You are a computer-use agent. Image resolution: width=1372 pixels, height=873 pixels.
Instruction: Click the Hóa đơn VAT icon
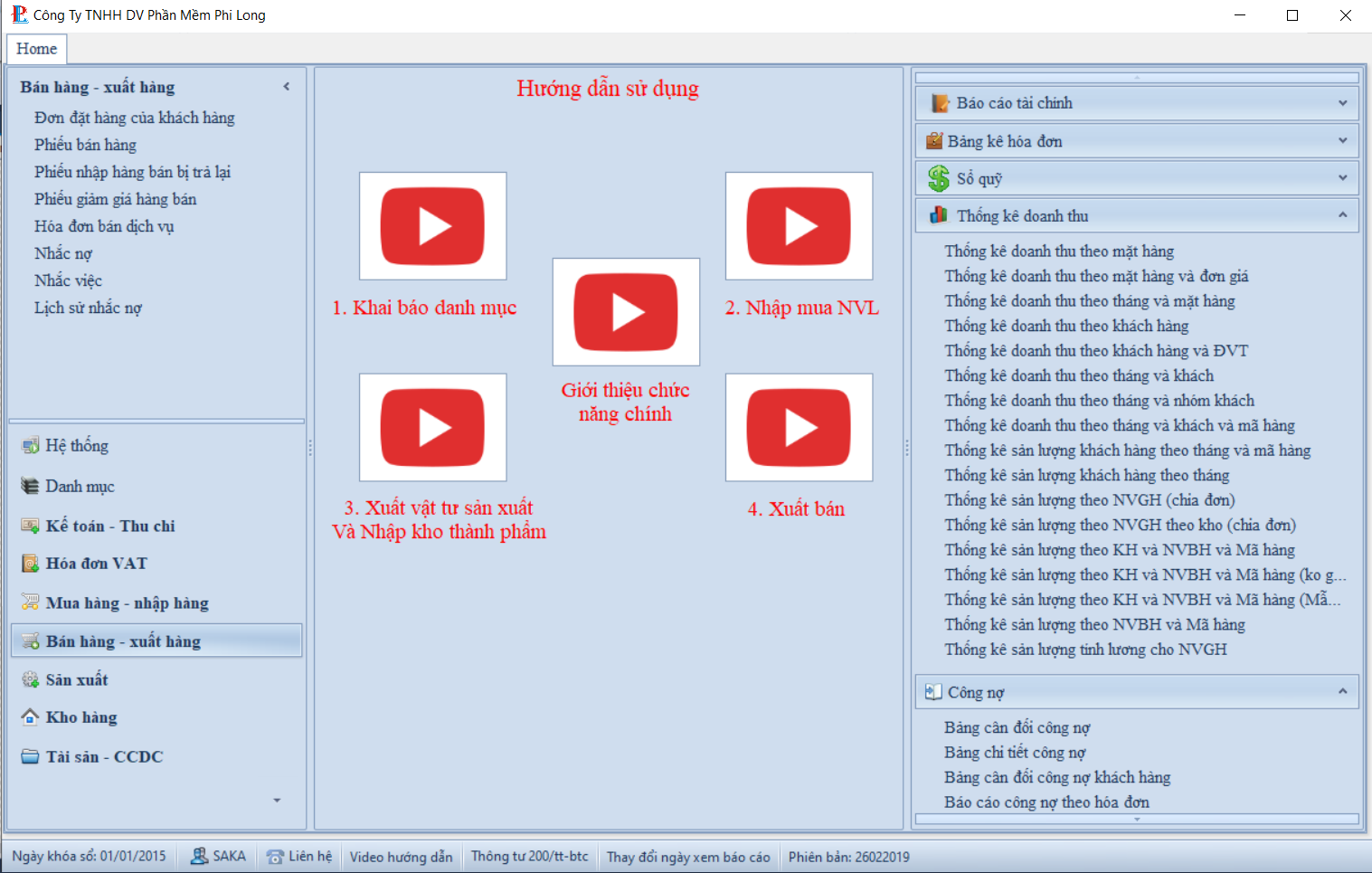point(31,564)
